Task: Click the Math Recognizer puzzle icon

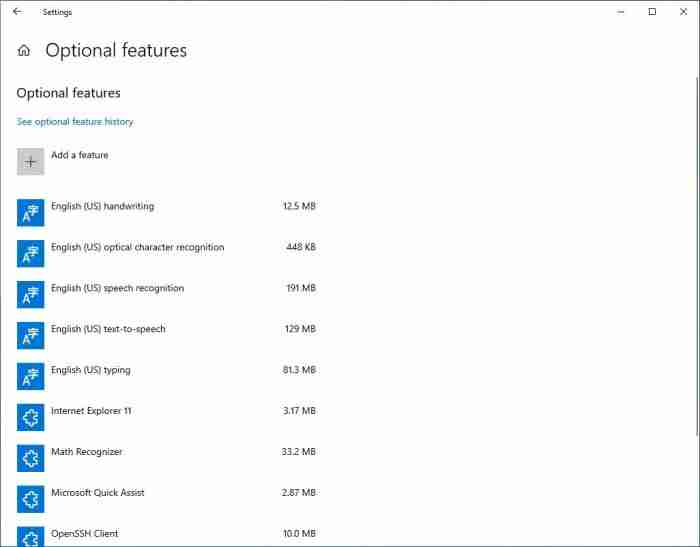Action: coord(31,458)
